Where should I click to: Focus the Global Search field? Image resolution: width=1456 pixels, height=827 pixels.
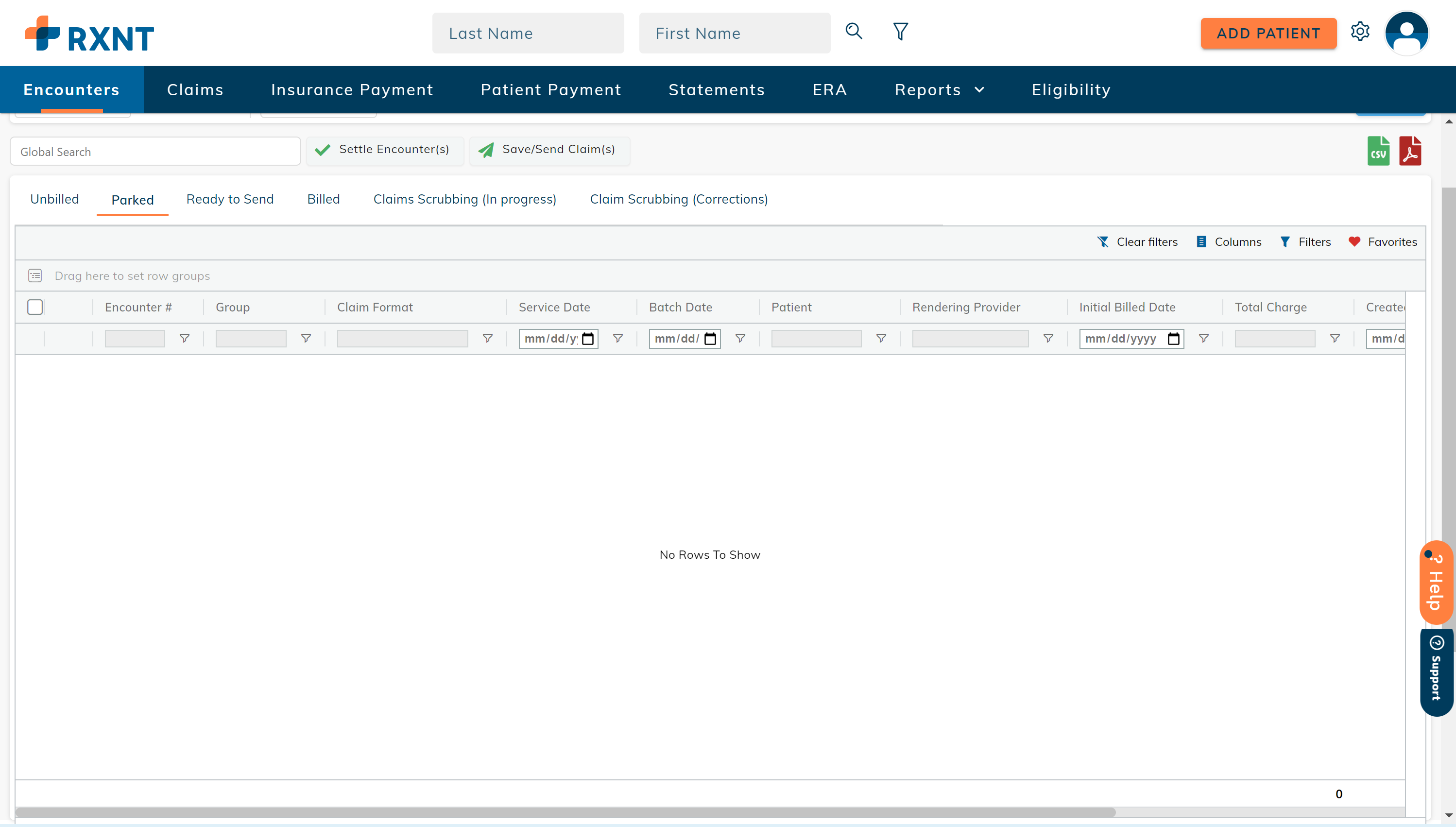point(155,152)
